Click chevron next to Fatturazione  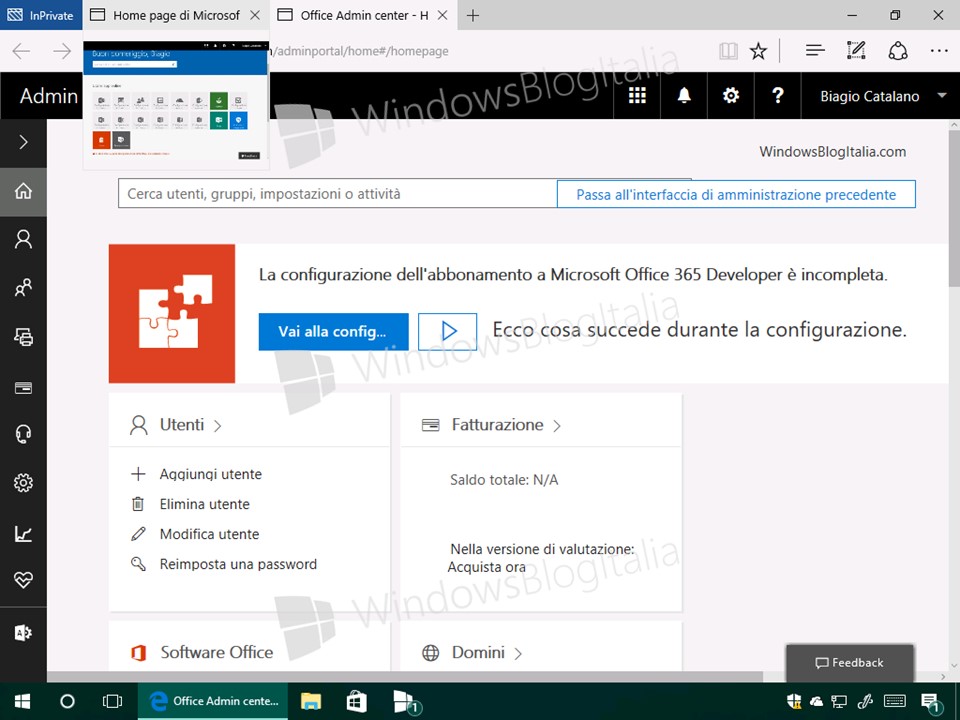pyautogui.click(x=557, y=426)
